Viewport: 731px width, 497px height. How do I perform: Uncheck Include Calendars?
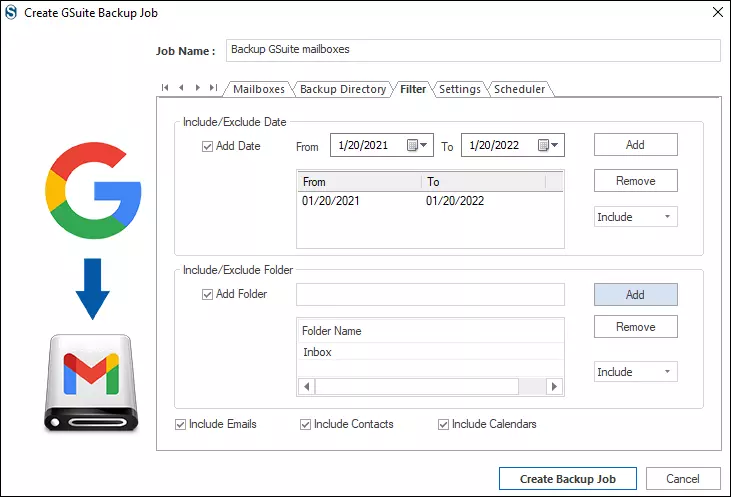(443, 424)
